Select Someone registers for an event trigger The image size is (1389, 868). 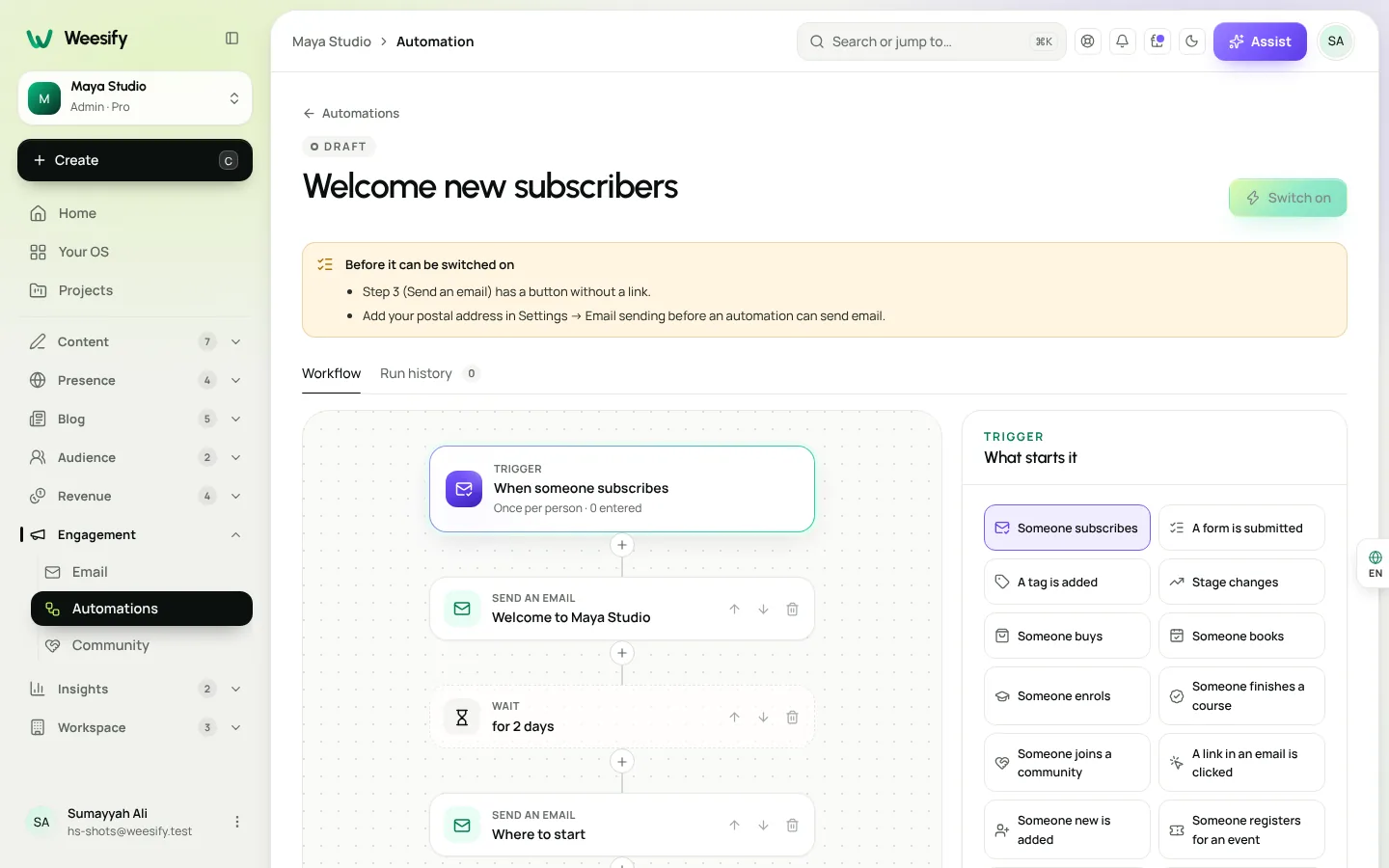click(1241, 829)
